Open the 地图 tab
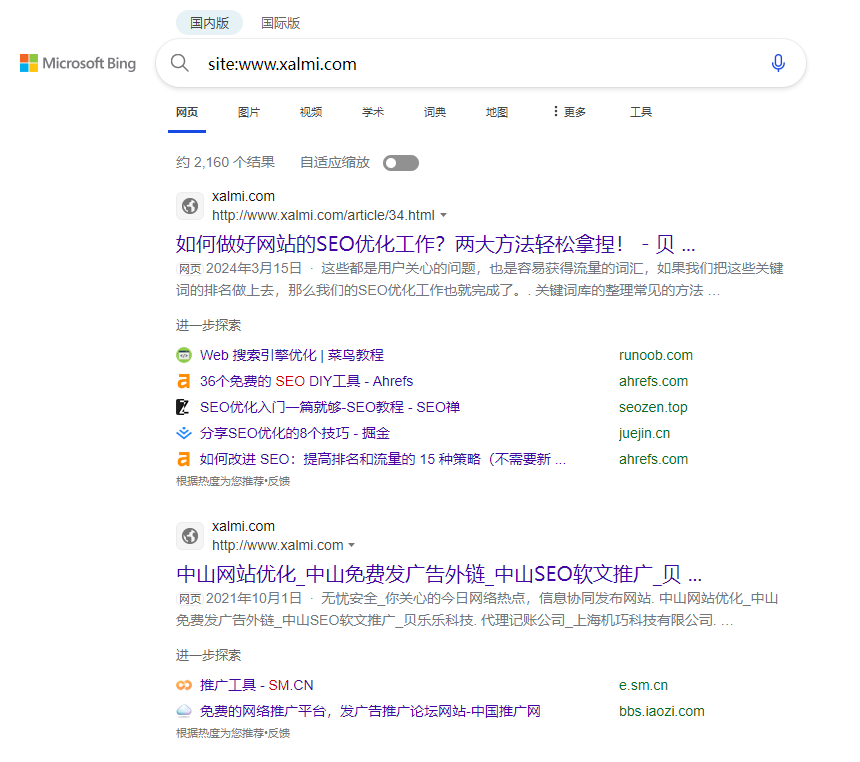The width and height of the screenshot is (860, 762). (x=497, y=112)
